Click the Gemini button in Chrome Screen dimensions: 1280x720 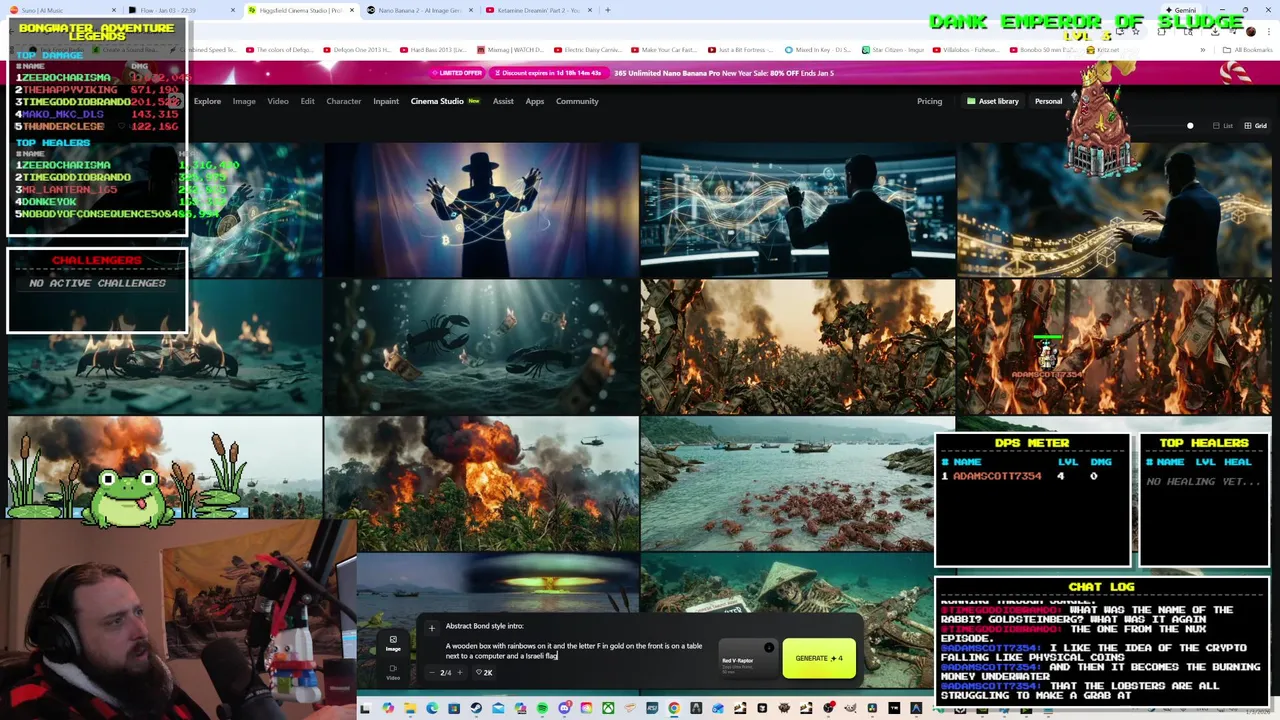[1181, 10]
